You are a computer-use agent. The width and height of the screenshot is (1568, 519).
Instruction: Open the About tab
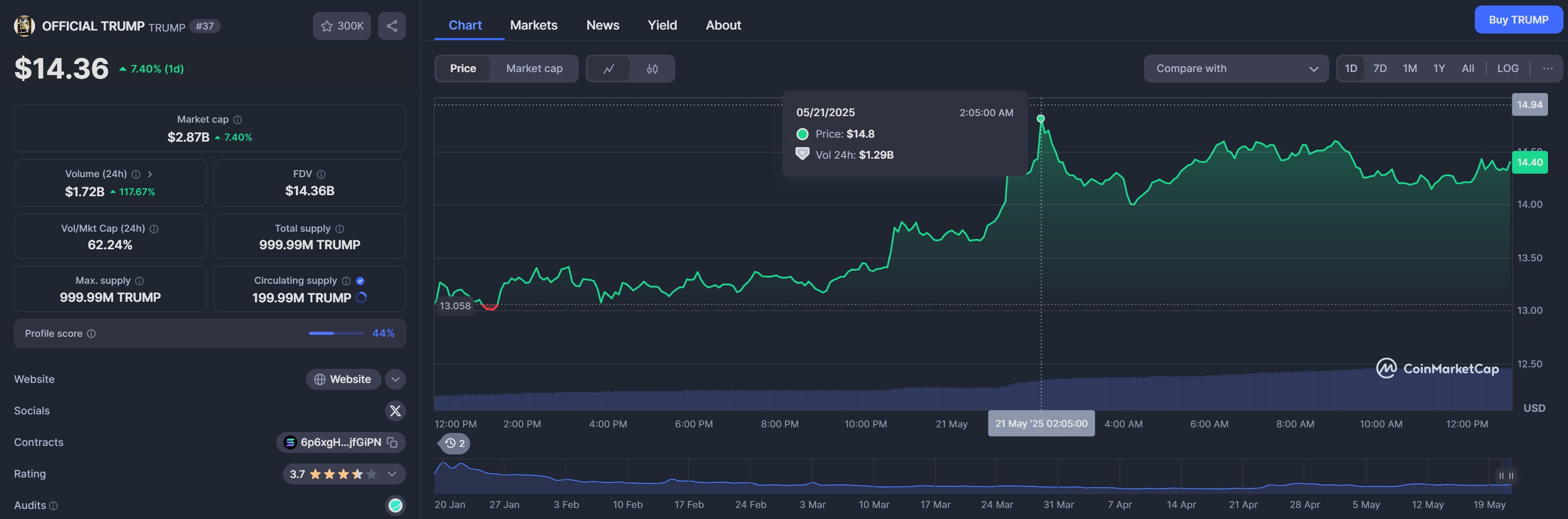tap(723, 25)
